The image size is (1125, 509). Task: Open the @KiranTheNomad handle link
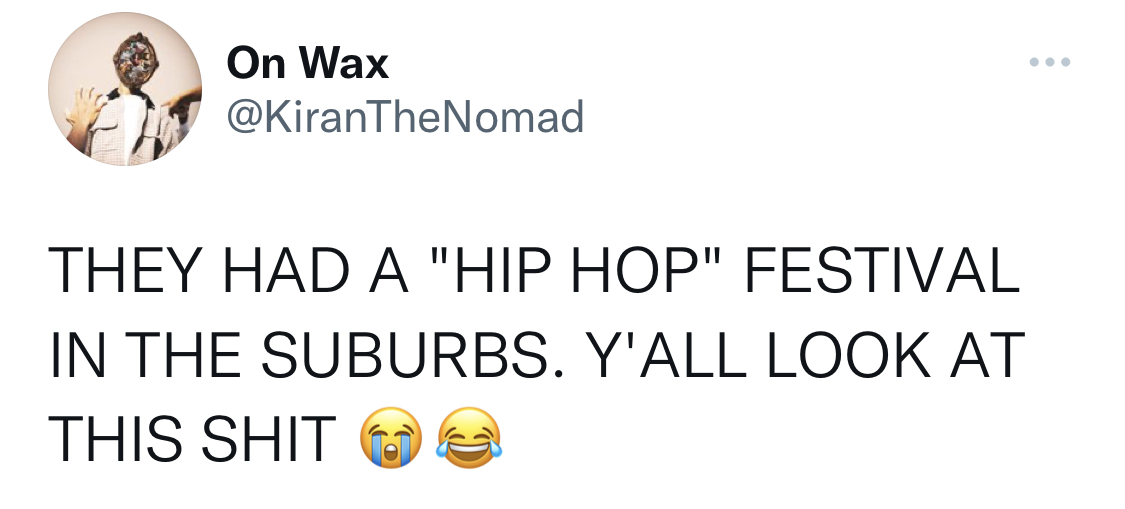(405, 116)
